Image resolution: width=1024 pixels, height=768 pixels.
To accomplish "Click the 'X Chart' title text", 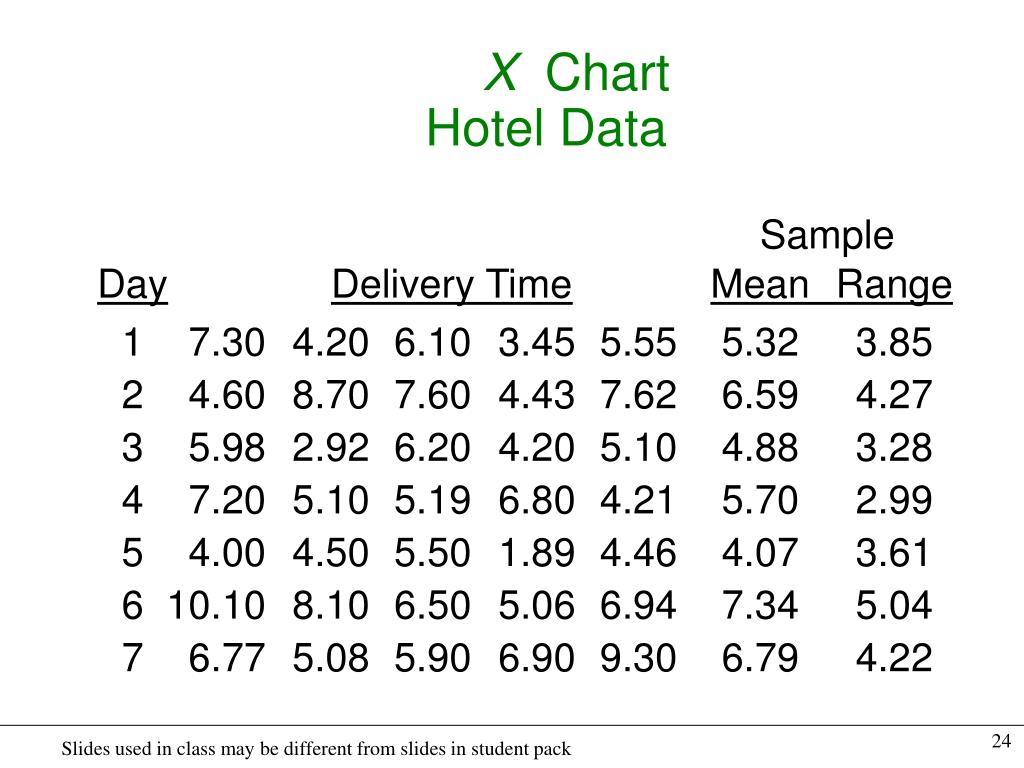I will [x=577, y=72].
